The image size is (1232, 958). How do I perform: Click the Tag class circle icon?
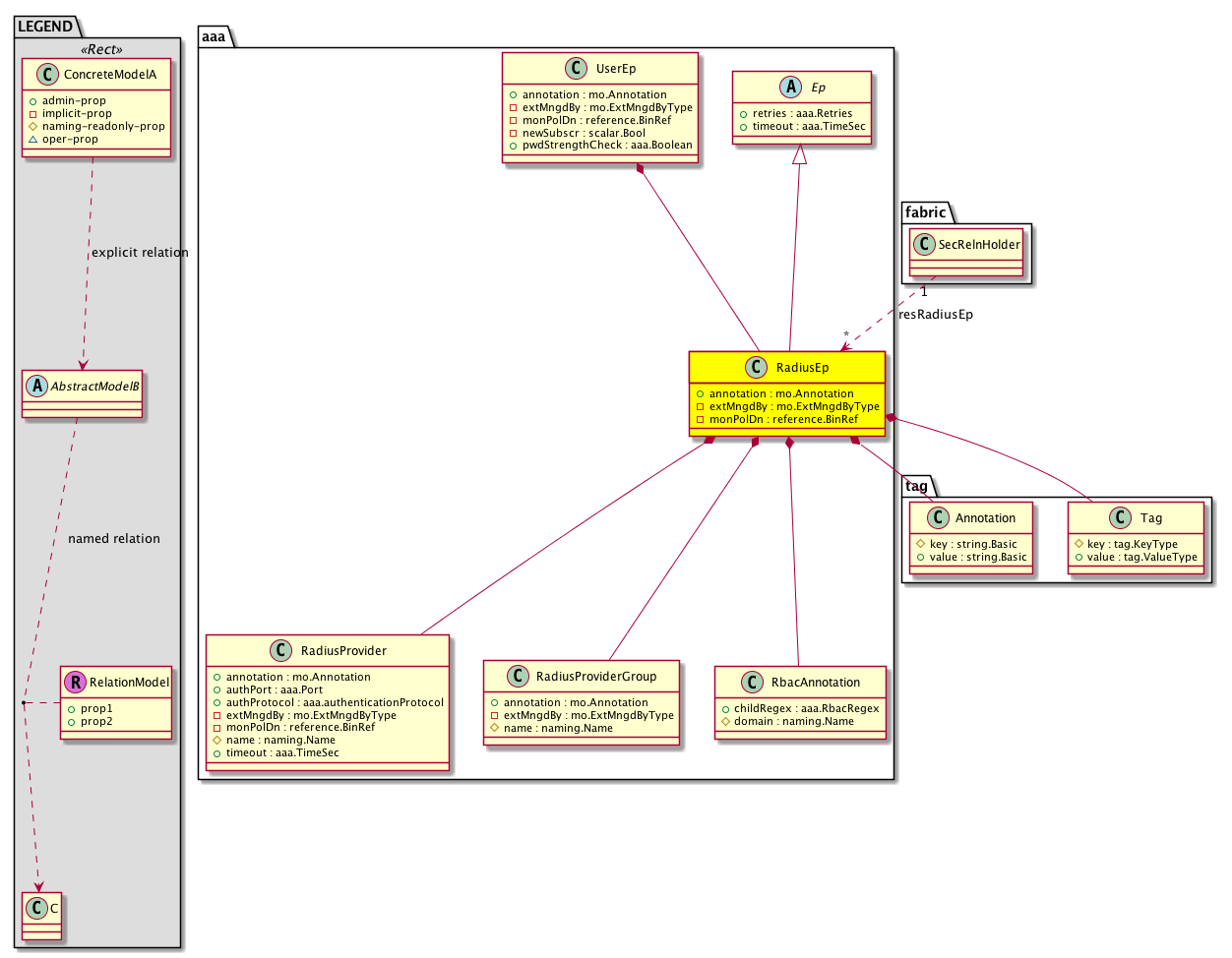click(x=1120, y=518)
